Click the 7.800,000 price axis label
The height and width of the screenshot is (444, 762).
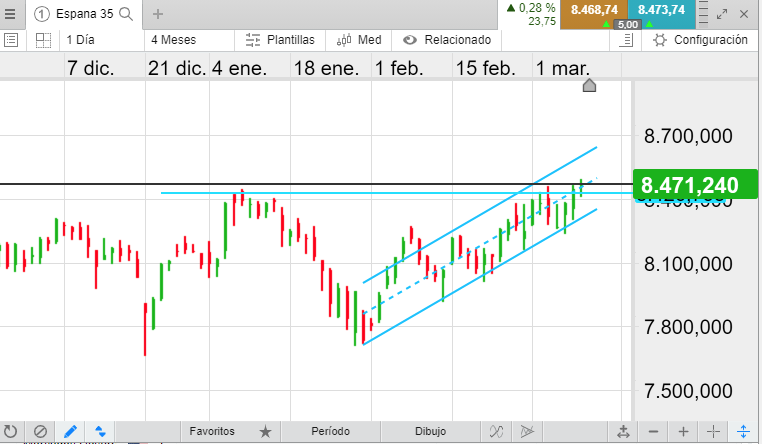click(x=688, y=327)
